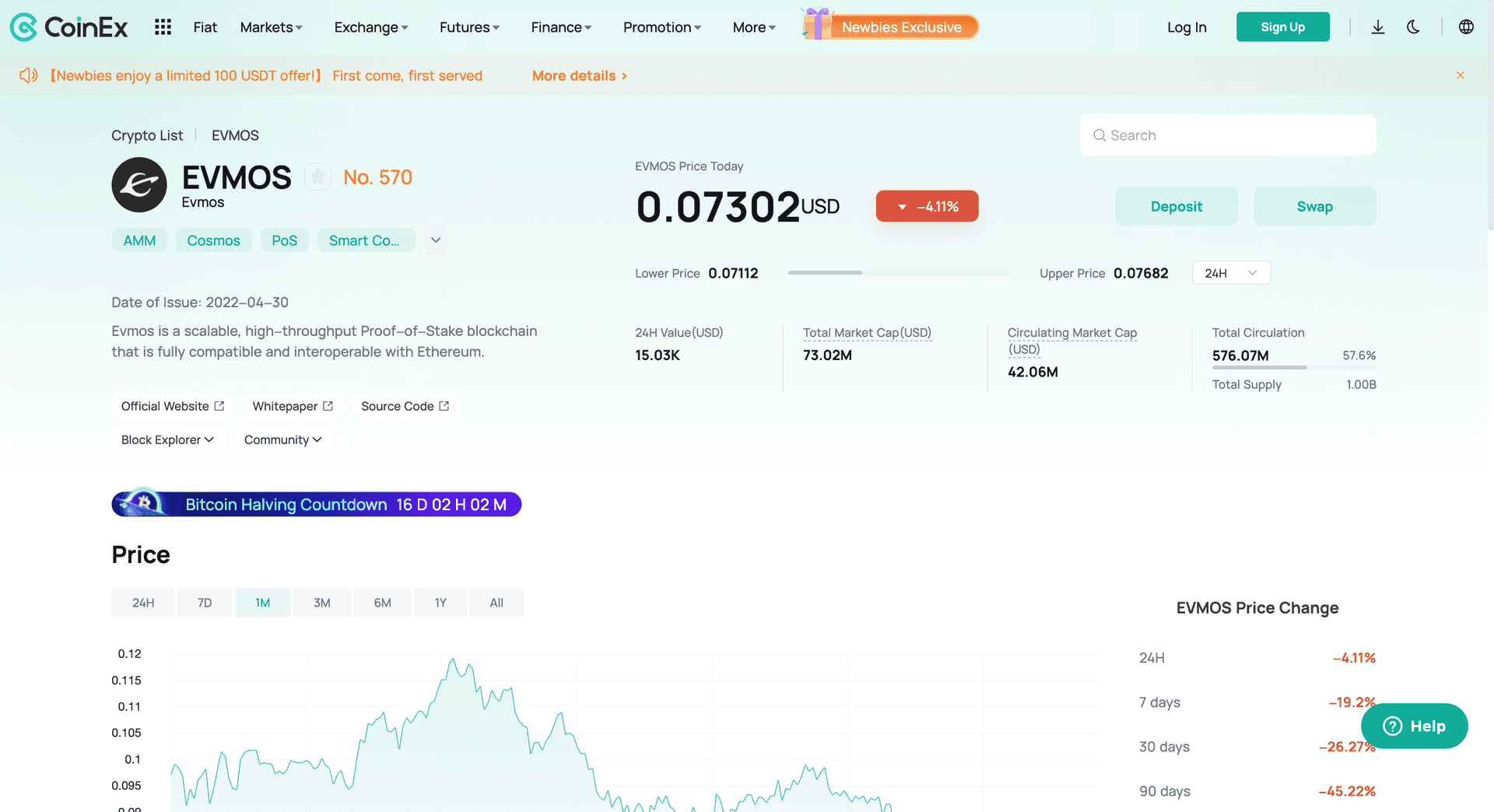Close the newbies offer banner
The image size is (1494, 812).
tap(1461, 75)
